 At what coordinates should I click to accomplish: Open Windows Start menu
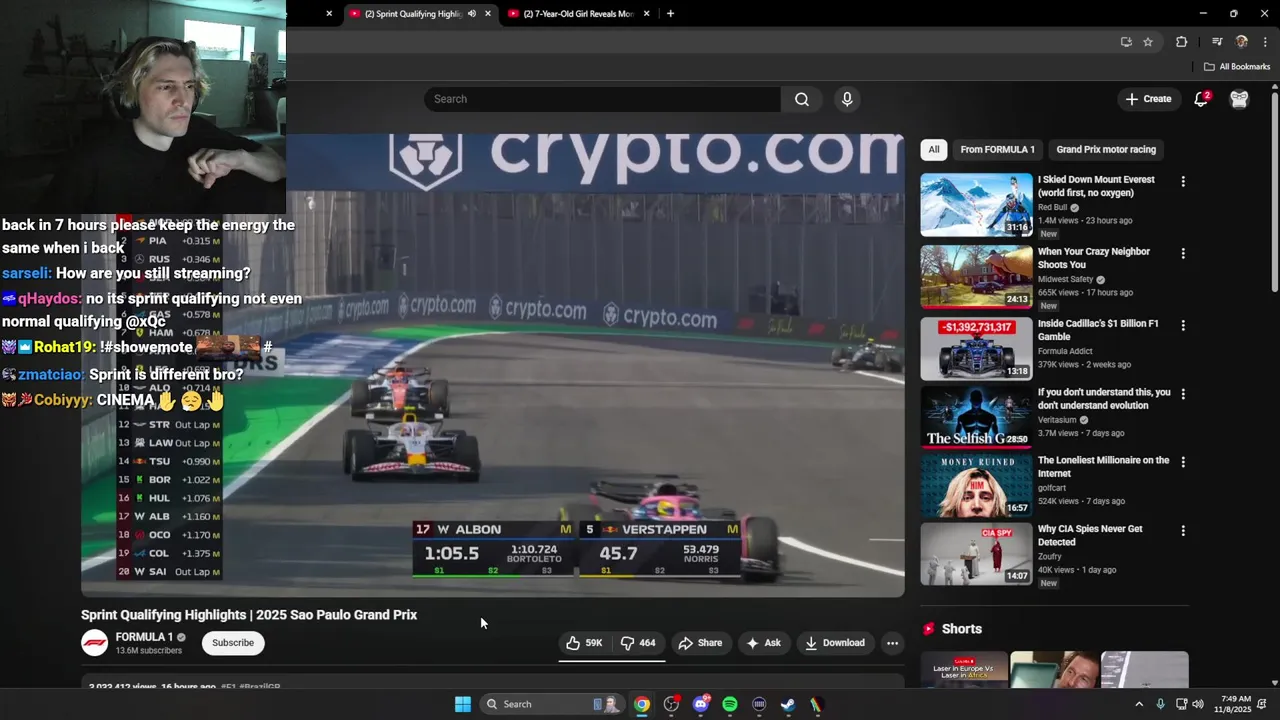463,704
